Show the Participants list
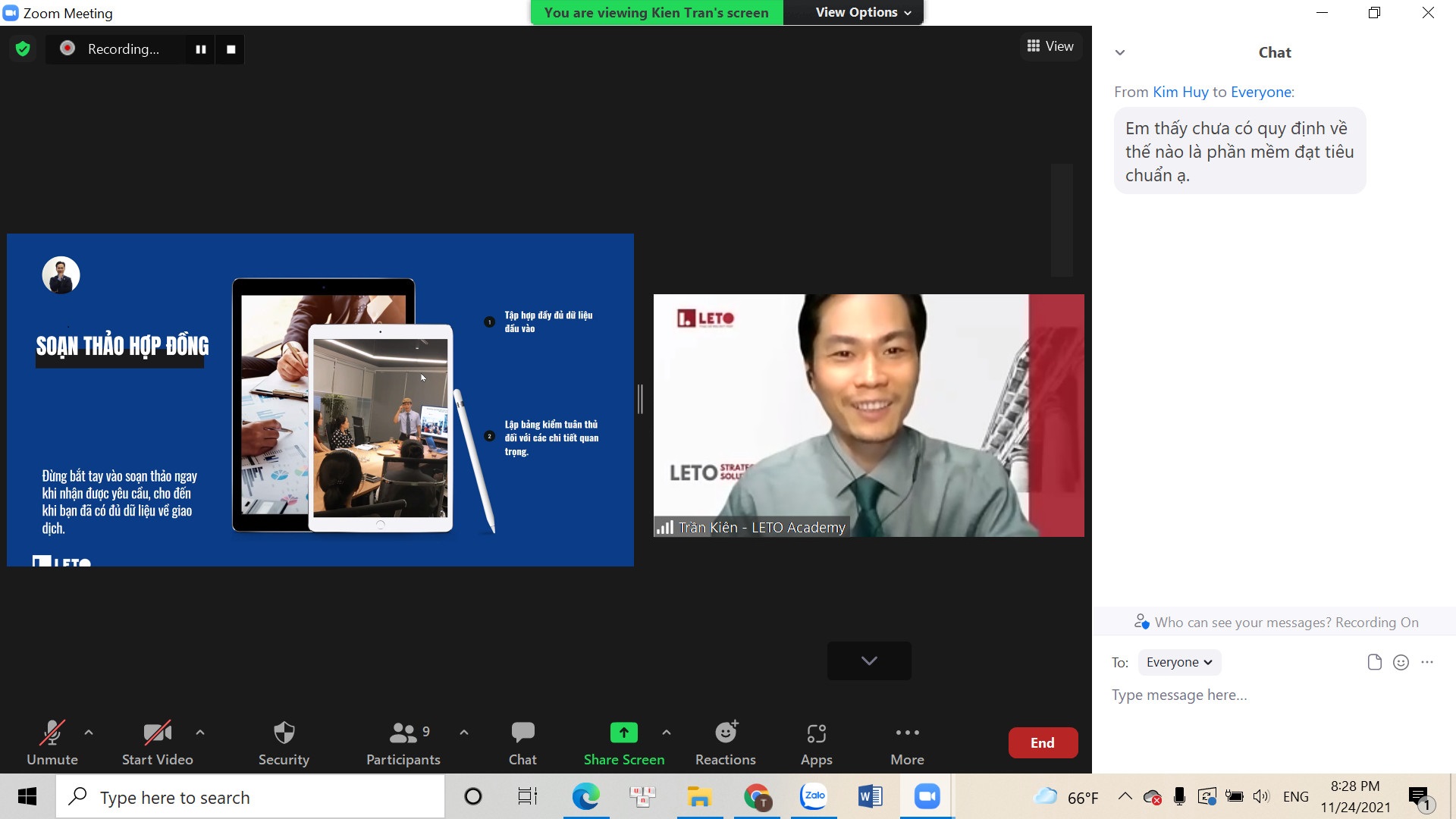The height and width of the screenshot is (819, 1456). 403,743
